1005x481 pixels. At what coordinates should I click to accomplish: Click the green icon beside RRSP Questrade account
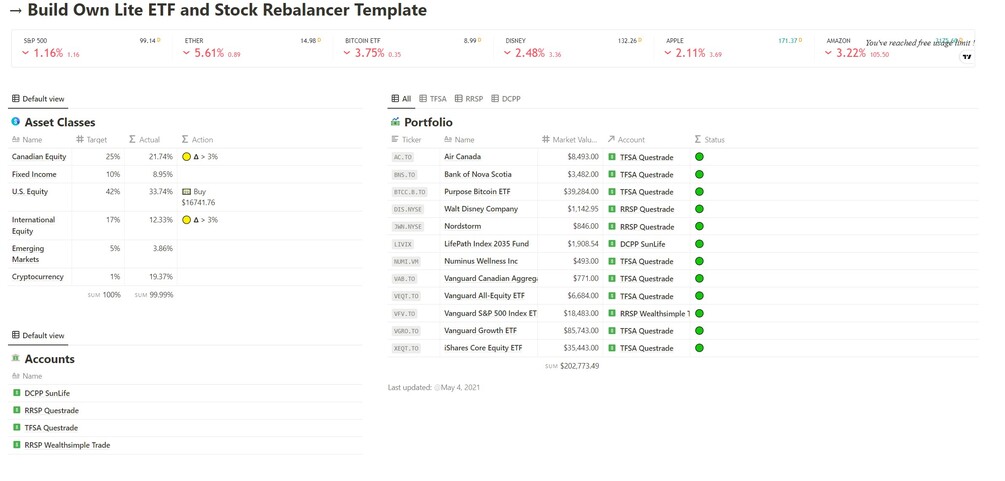point(17,410)
